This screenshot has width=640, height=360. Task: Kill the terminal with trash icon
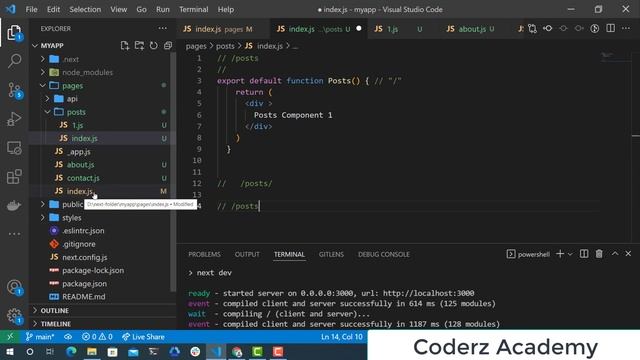coord(599,254)
